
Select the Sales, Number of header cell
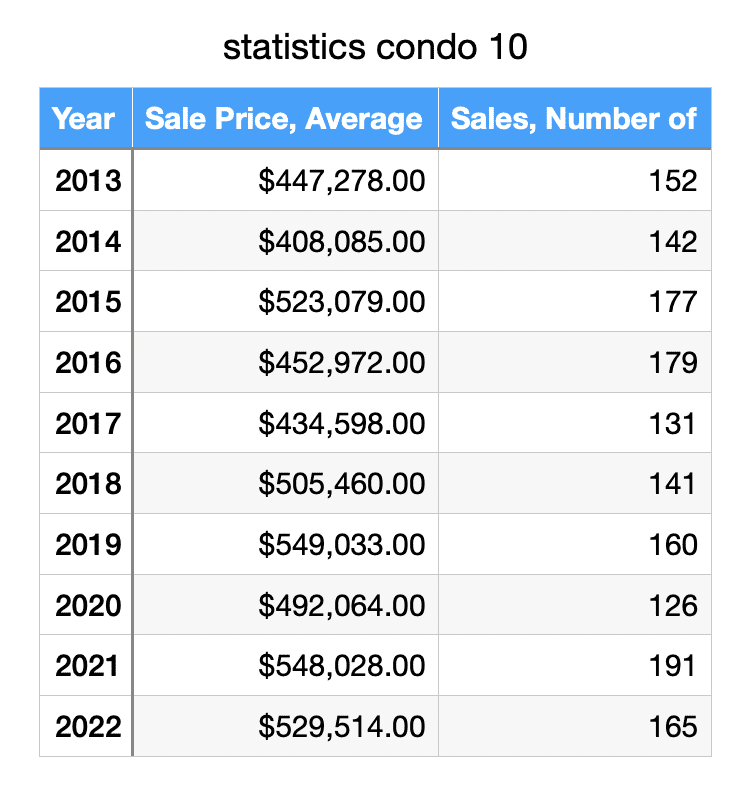[x=574, y=119]
